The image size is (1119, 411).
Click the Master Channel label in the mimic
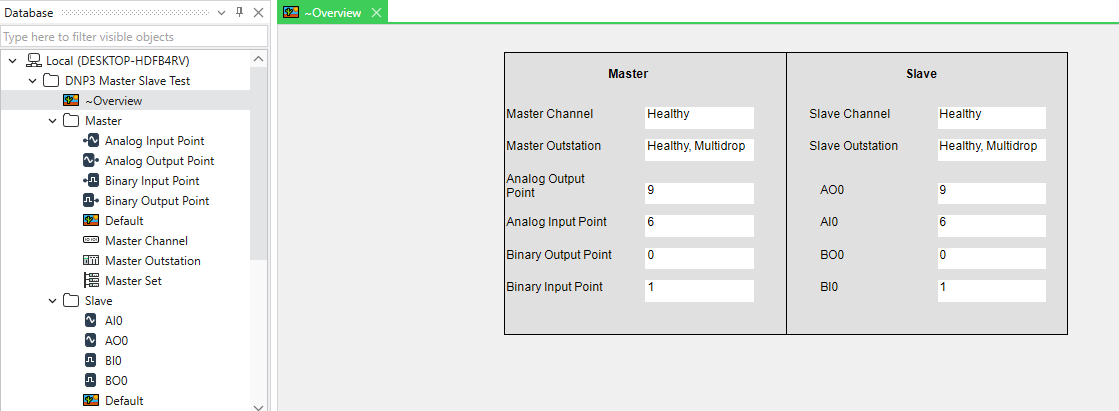(x=550, y=114)
